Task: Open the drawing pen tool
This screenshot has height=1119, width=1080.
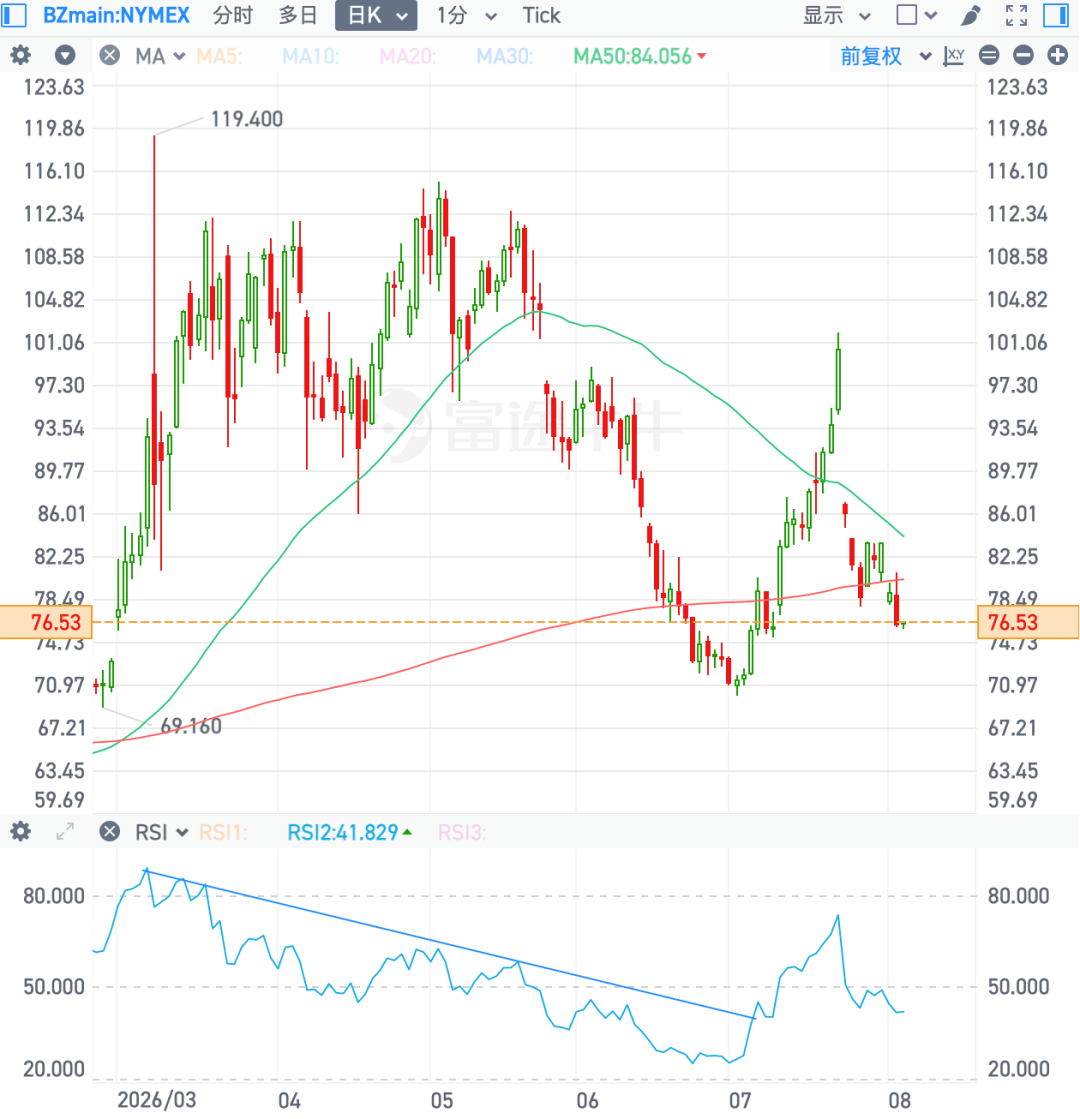Action: [971, 15]
